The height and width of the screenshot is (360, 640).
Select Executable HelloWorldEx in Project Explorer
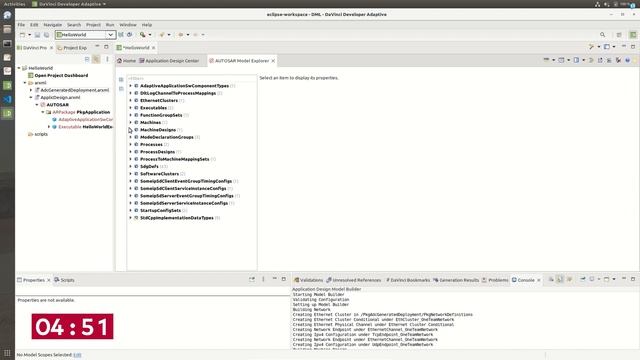click(85, 127)
